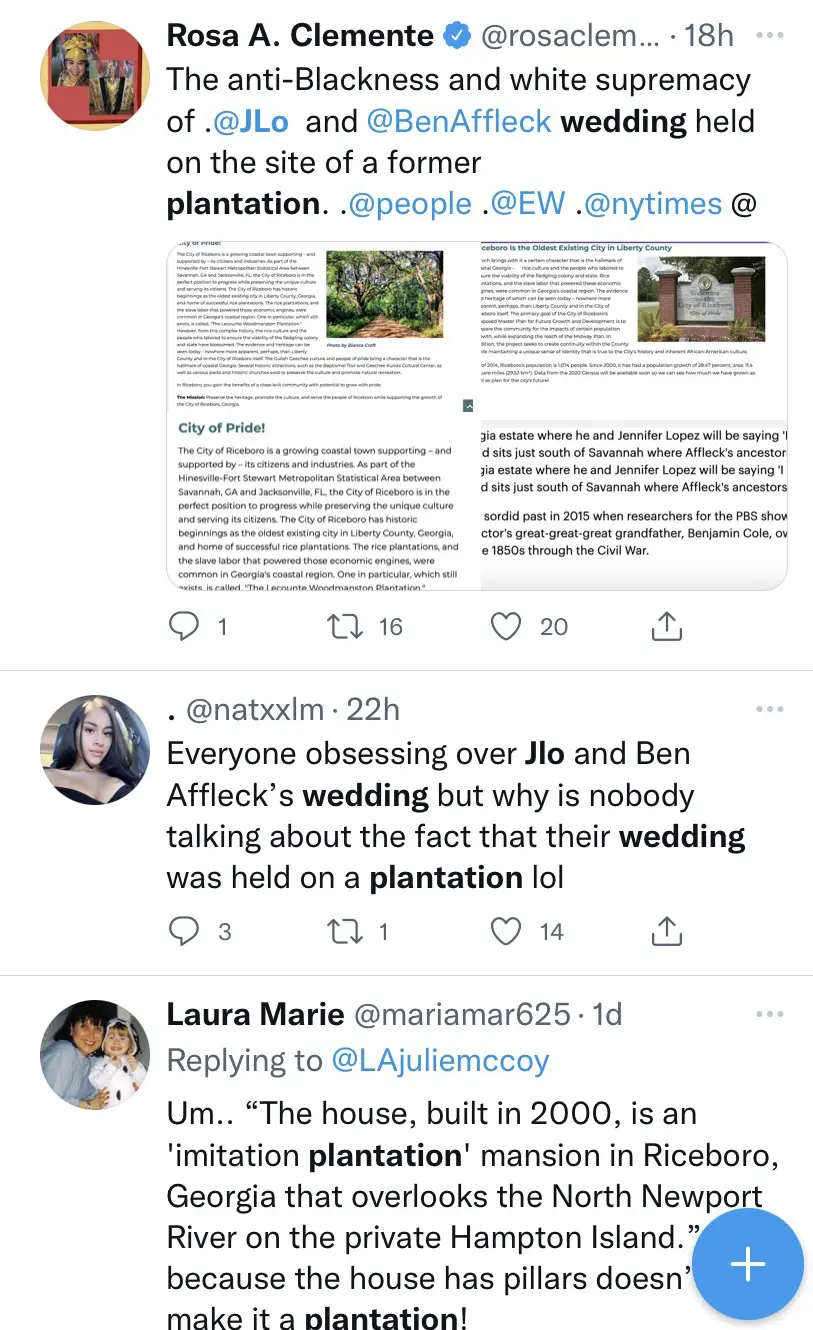Open the @LAjuliemccoy reply link
The image size is (813, 1330).
pos(440,1060)
